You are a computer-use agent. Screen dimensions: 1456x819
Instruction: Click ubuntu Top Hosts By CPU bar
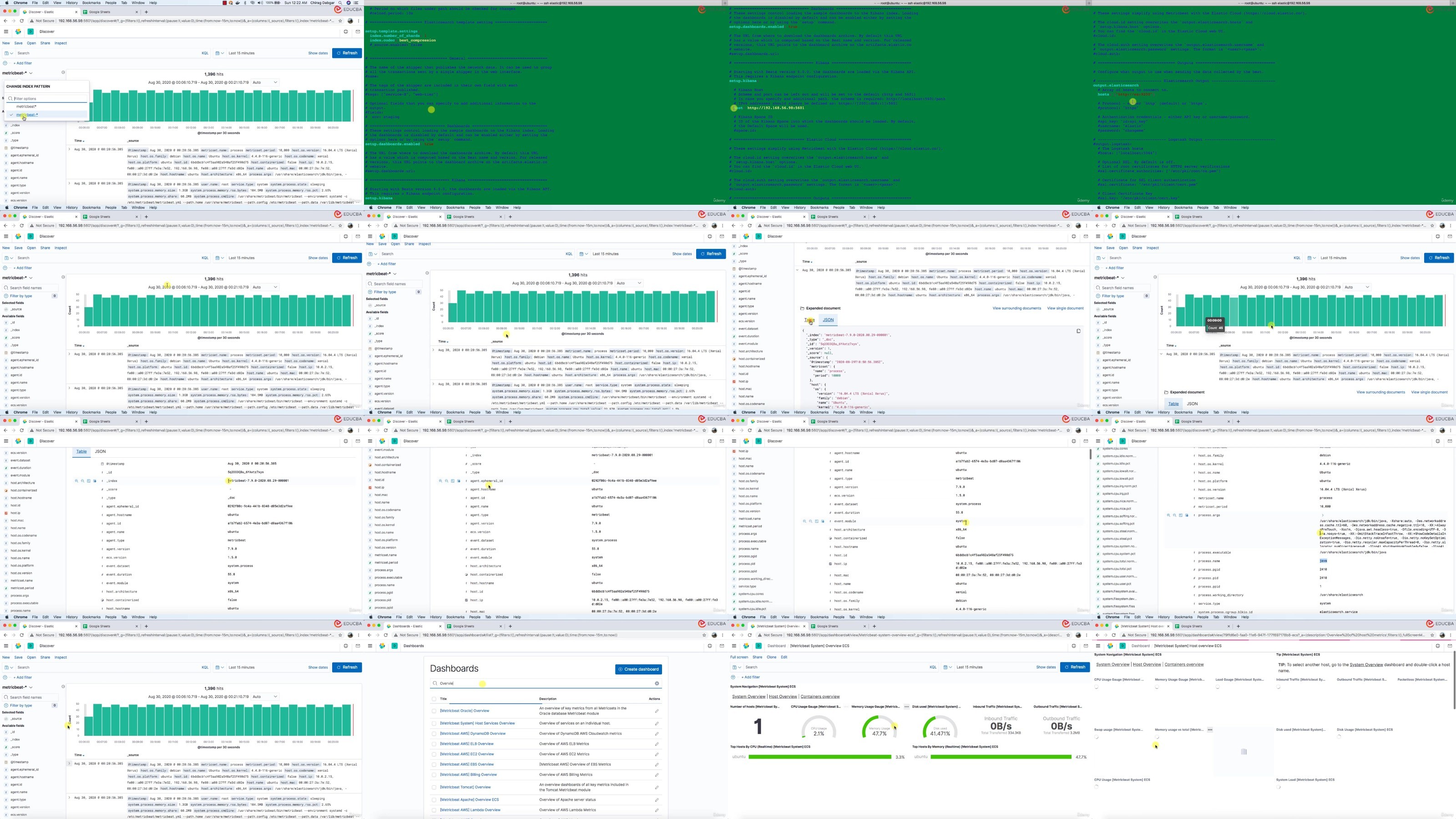click(819, 757)
